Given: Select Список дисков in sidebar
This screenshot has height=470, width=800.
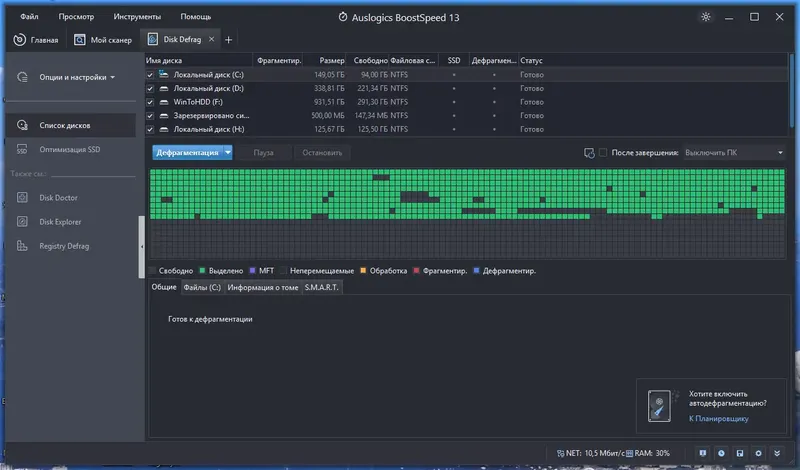Looking at the screenshot, I should click(71, 125).
